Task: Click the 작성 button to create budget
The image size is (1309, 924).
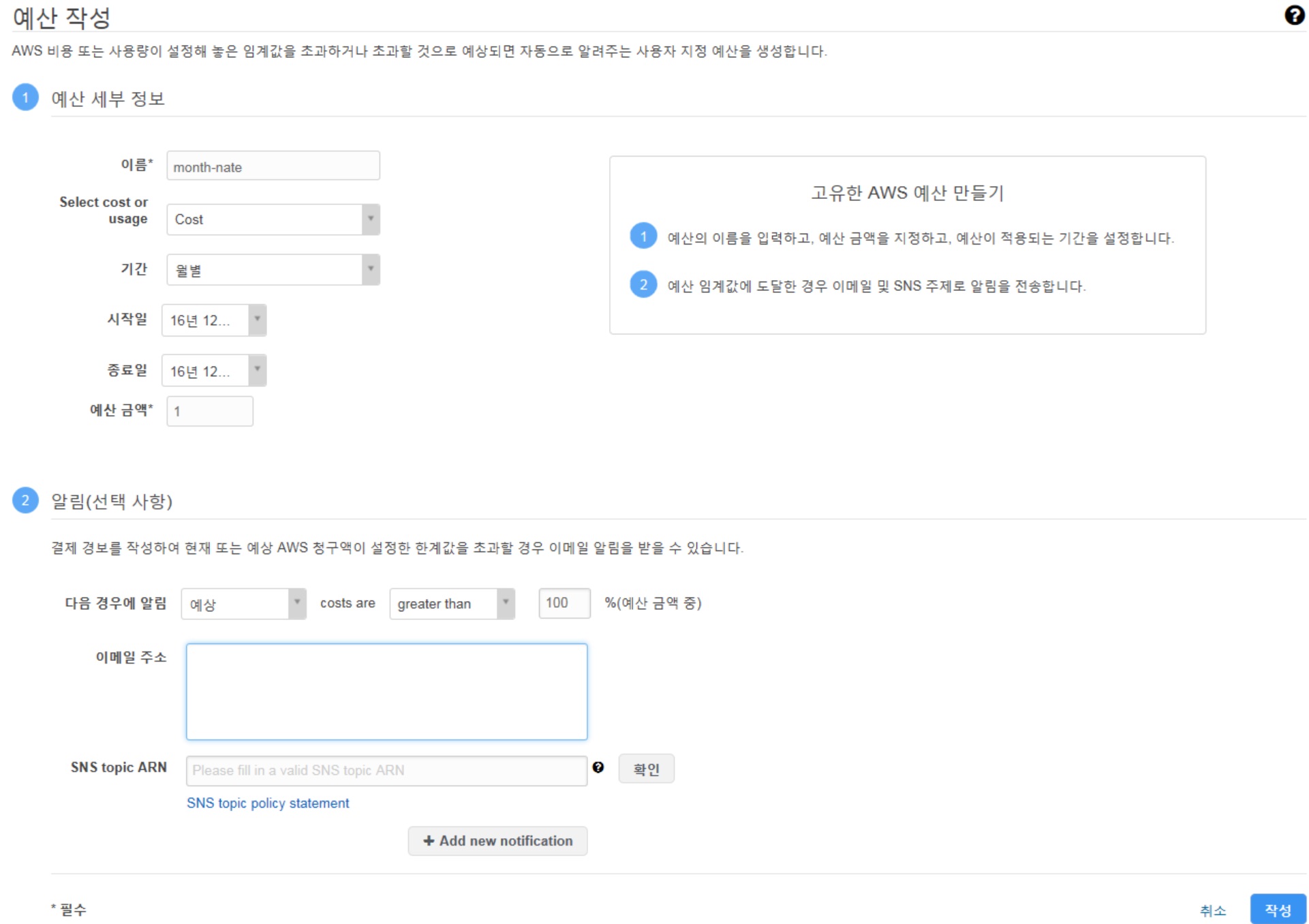Action: click(1278, 910)
